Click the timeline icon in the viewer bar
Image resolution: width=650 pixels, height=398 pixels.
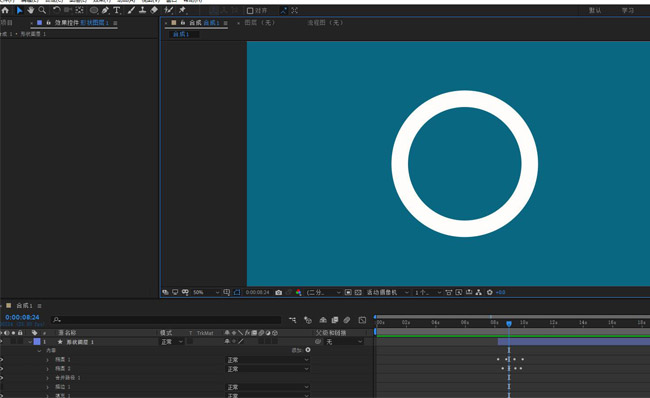click(469, 292)
